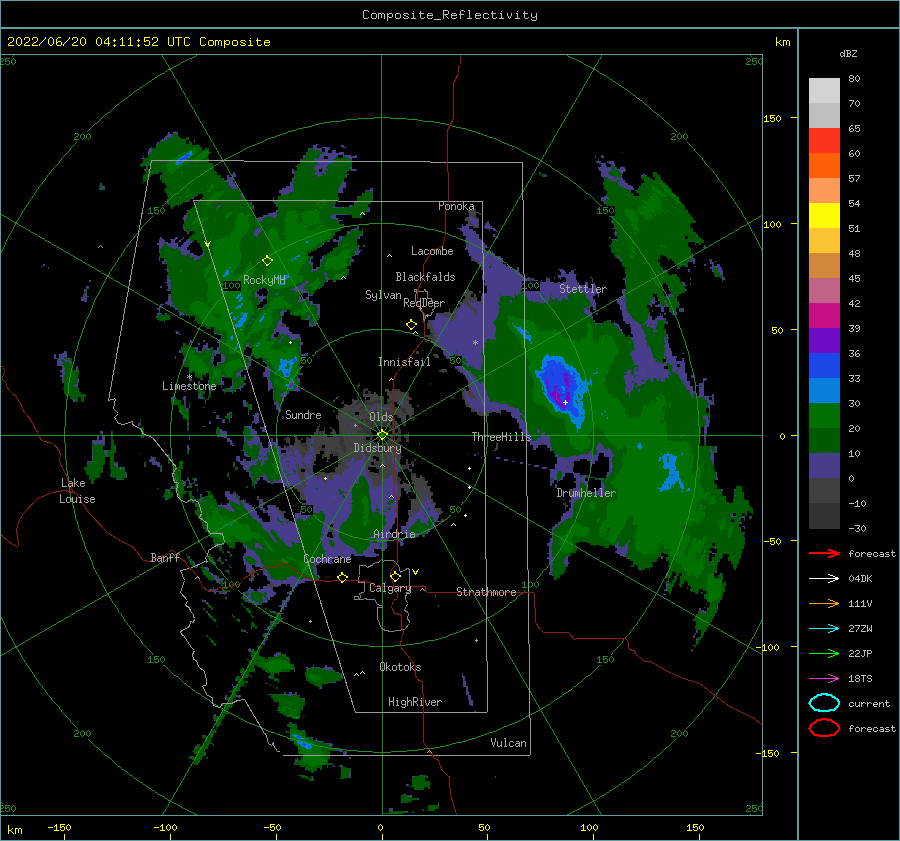The width and height of the screenshot is (900, 841).
Task: Click the red forecast ellipse legend symbol
Action: pos(824,728)
